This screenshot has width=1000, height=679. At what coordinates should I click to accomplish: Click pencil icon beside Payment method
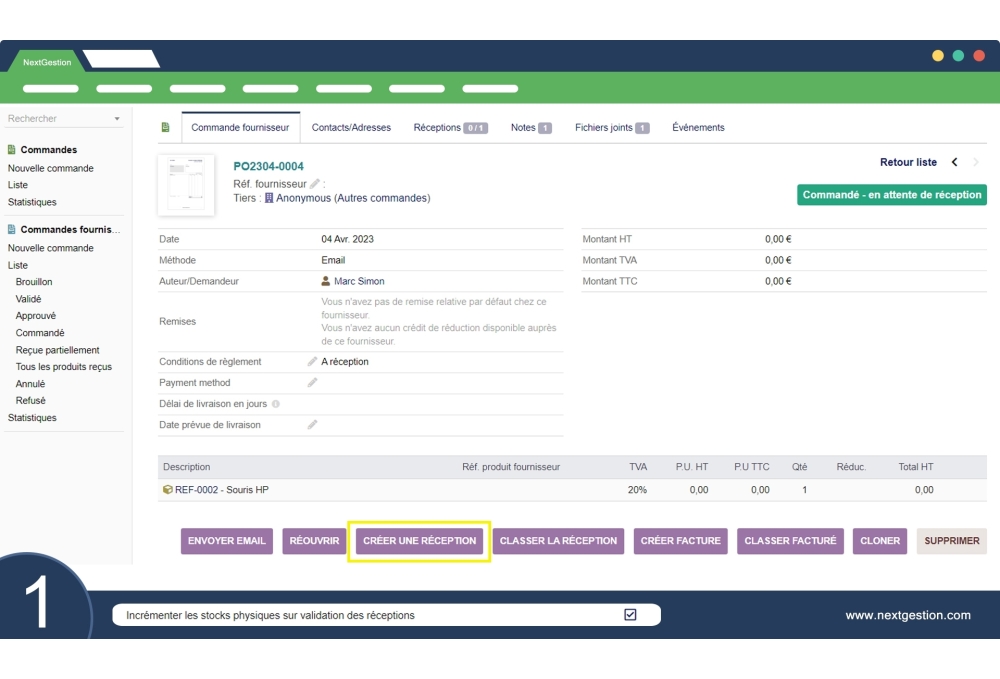(312, 383)
